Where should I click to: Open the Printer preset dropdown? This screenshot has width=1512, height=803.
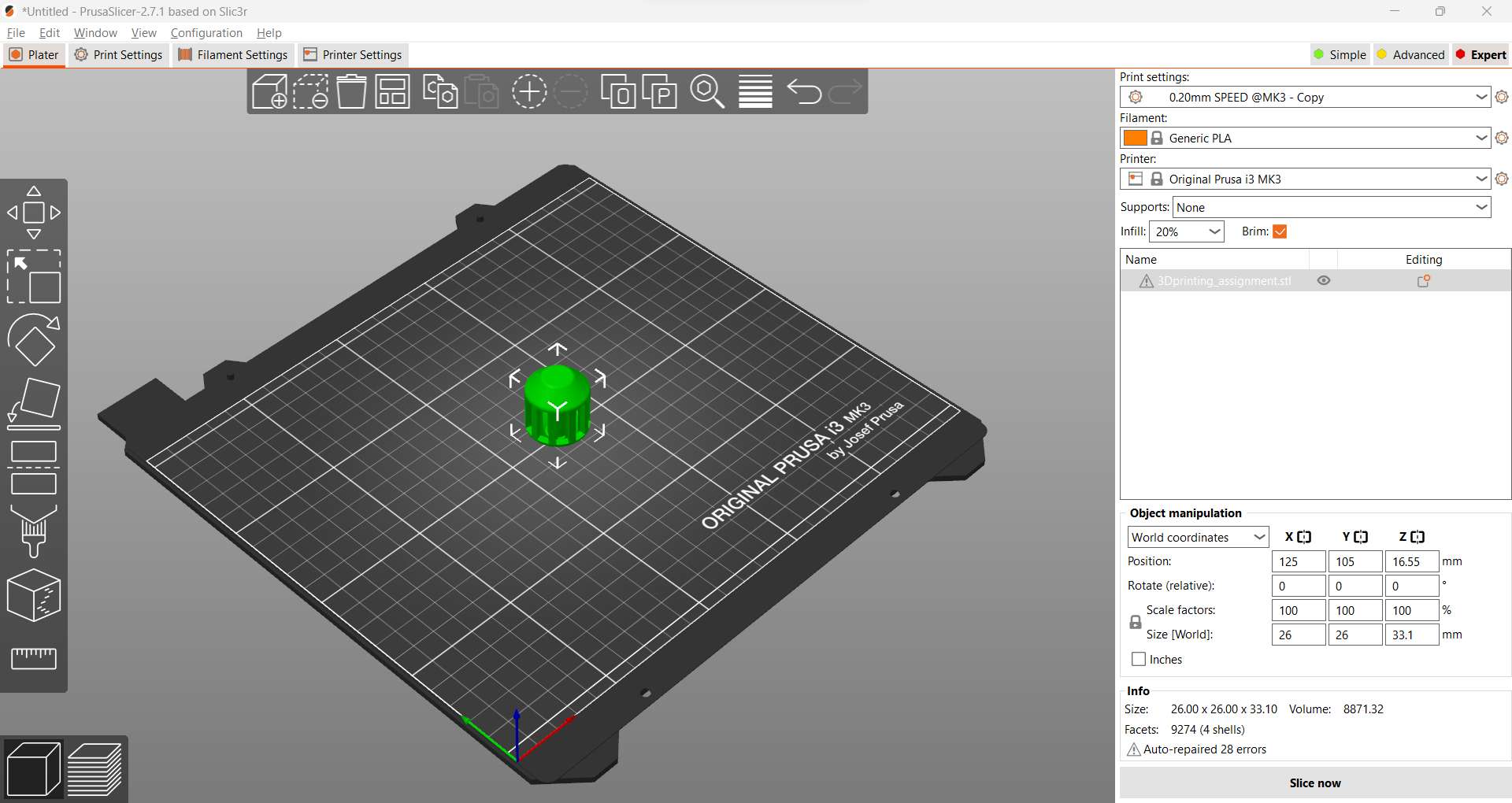(1305, 179)
